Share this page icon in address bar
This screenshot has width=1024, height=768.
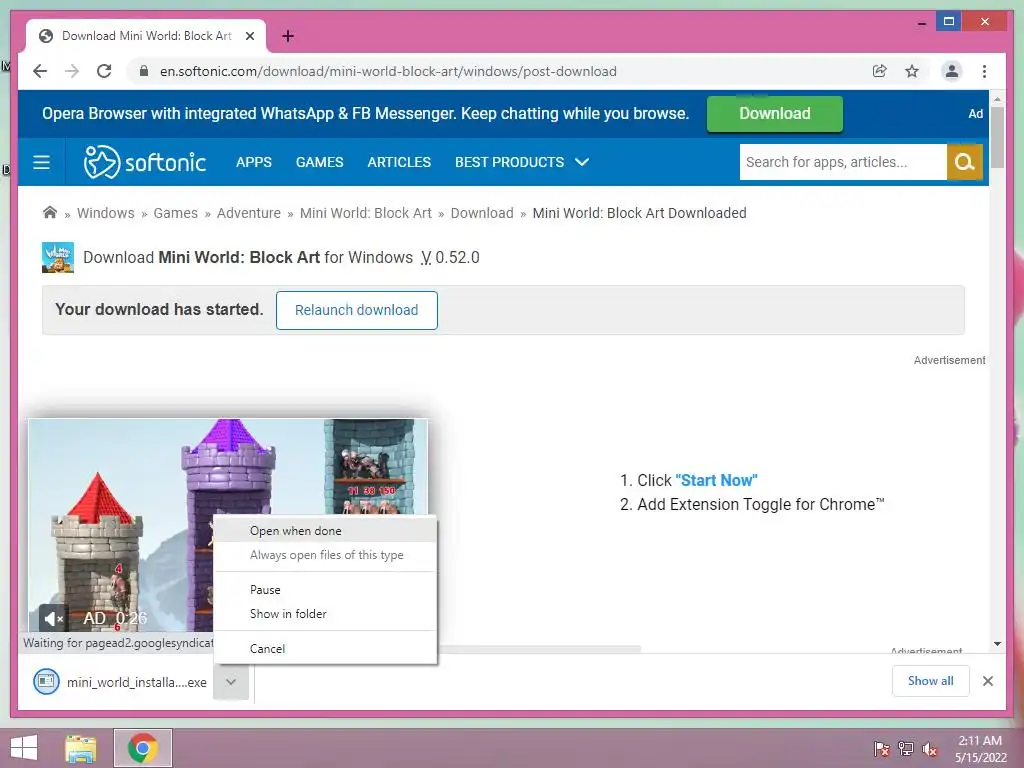tap(880, 71)
